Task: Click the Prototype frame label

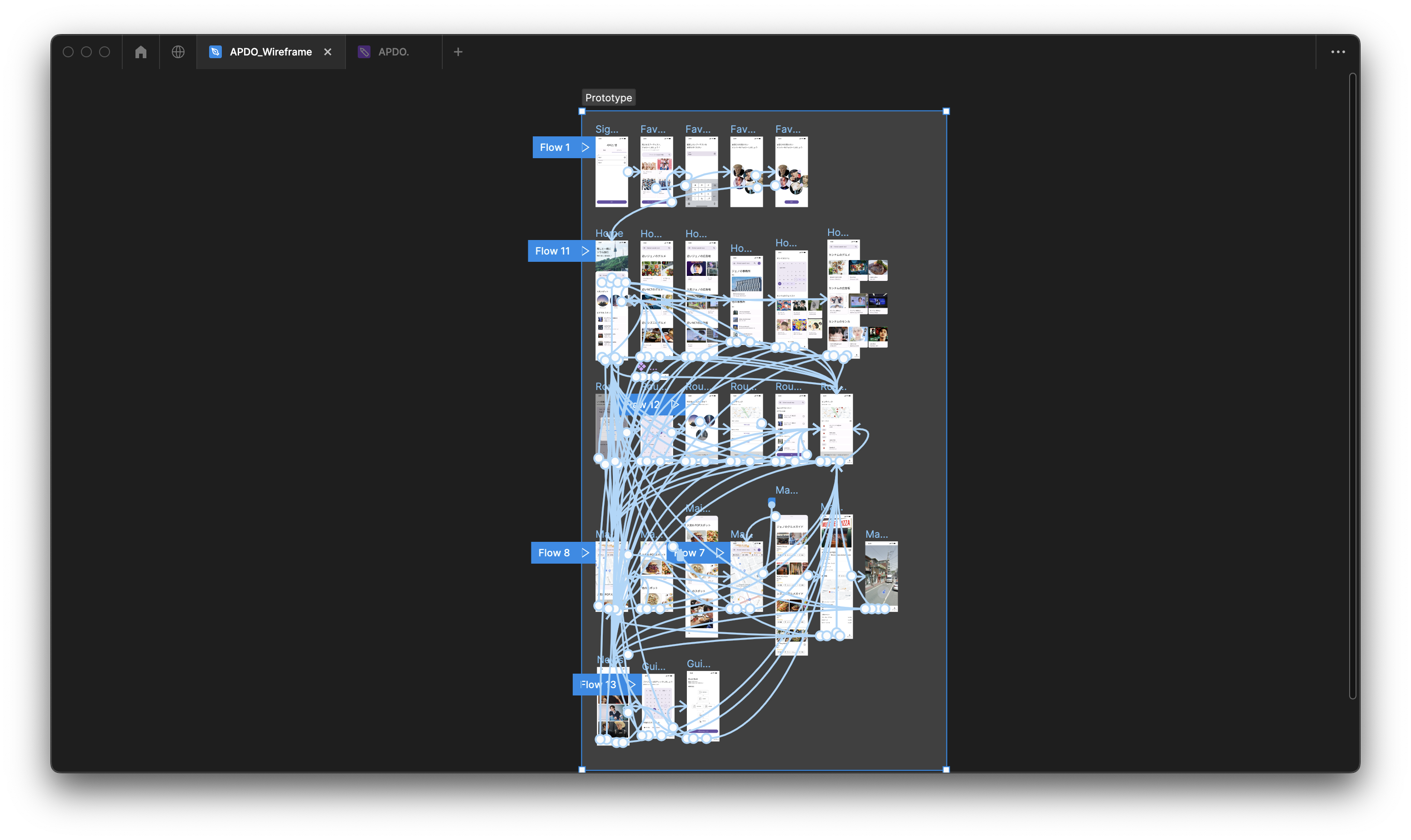Action: [x=608, y=97]
